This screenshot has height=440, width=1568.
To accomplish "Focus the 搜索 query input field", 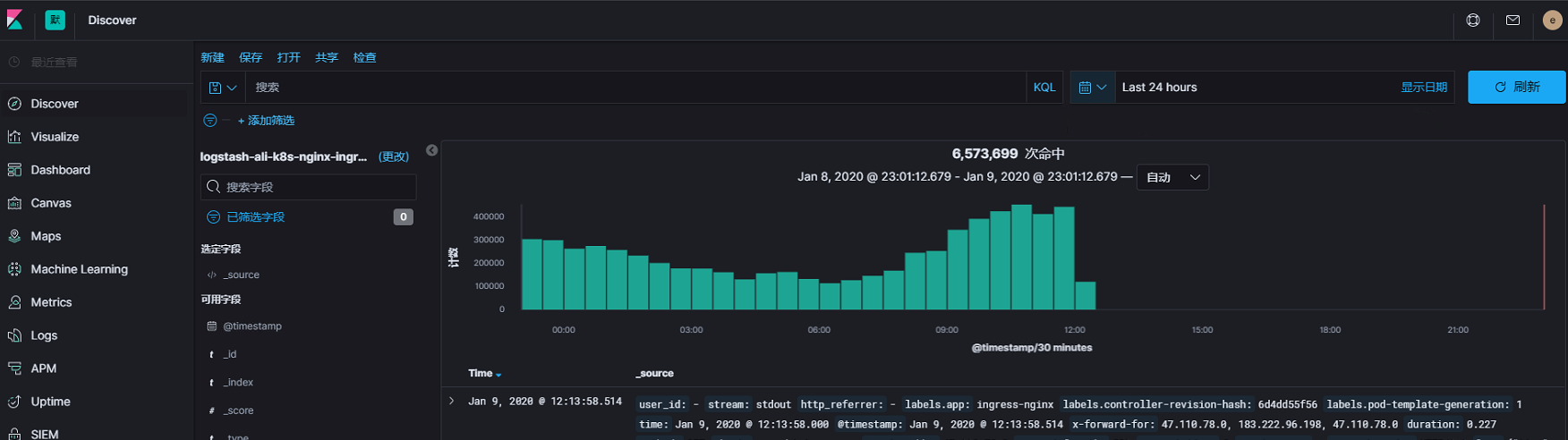I will click(635, 88).
